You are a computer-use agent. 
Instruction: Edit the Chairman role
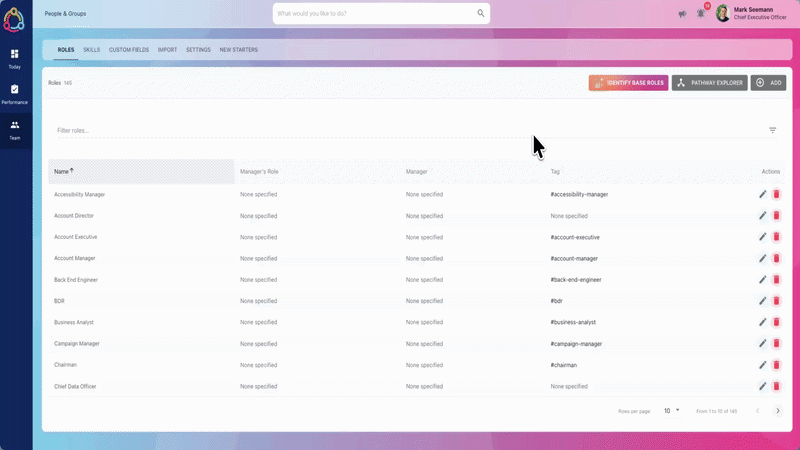762,365
